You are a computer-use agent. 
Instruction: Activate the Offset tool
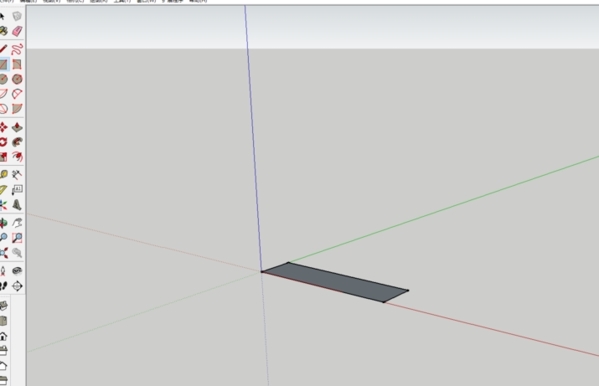click(17, 157)
